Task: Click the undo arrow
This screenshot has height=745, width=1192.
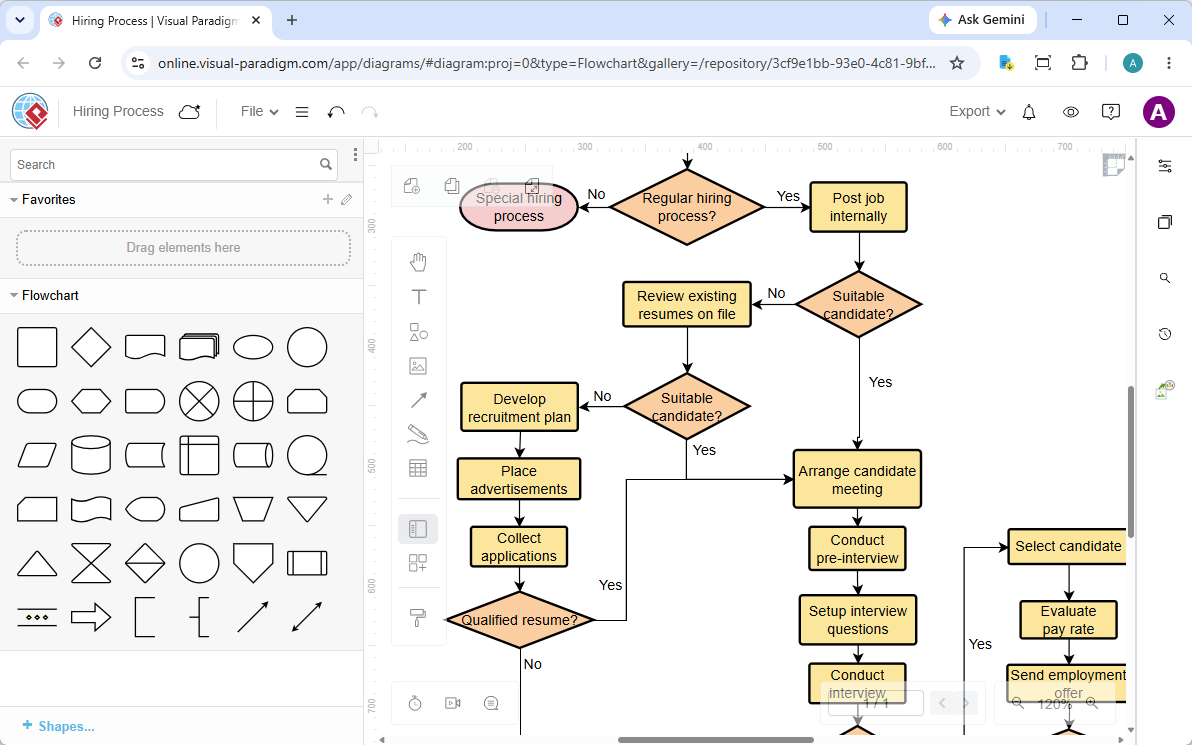Action: pos(336,112)
